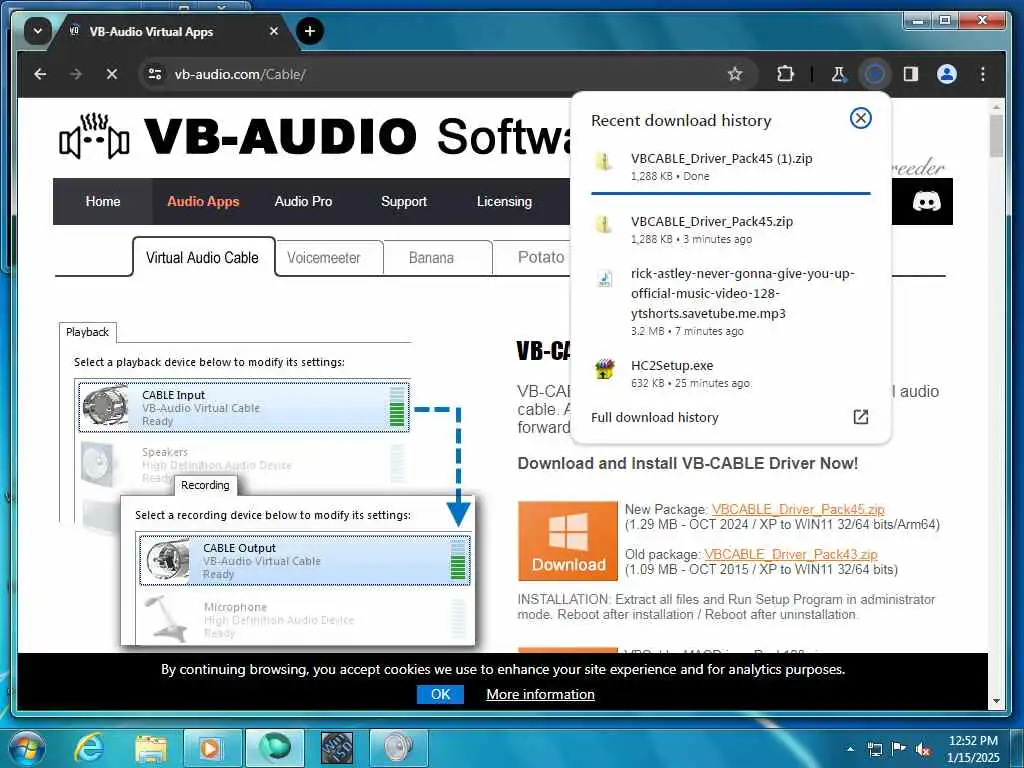Close the Recent download history popup

[x=860, y=118]
